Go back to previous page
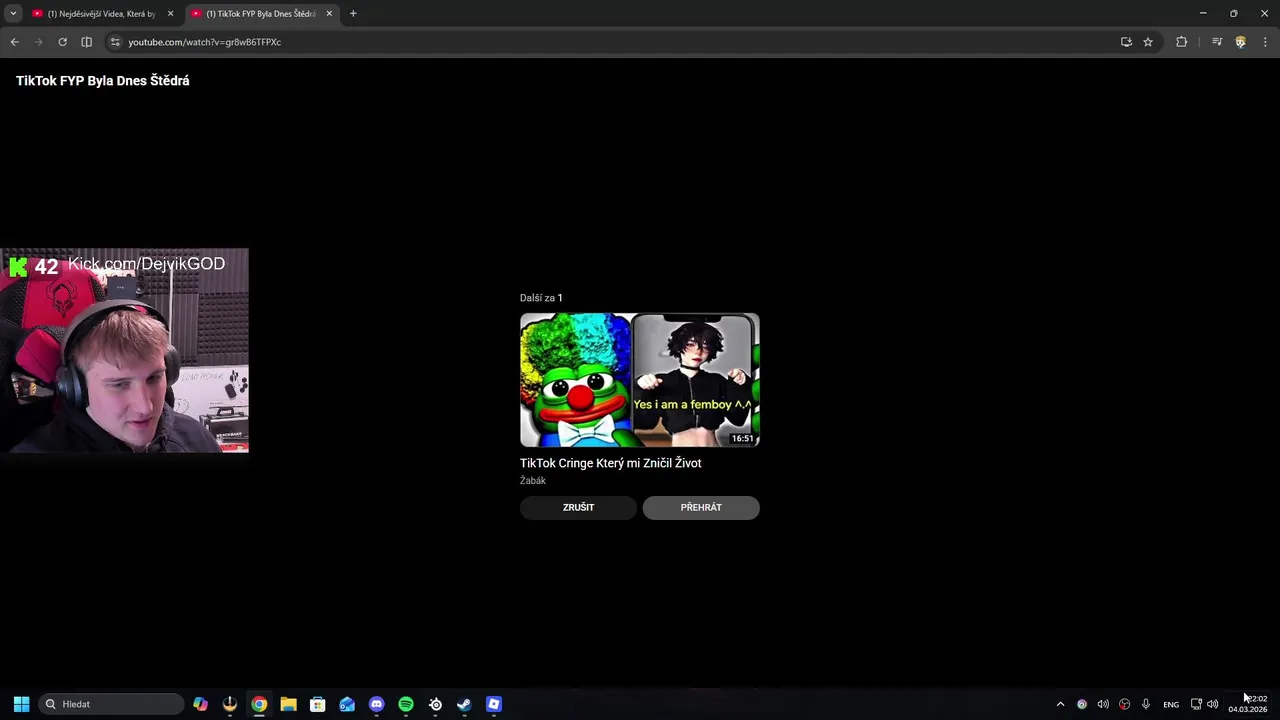Image resolution: width=1280 pixels, height=720 pixels. coord(14,42)
